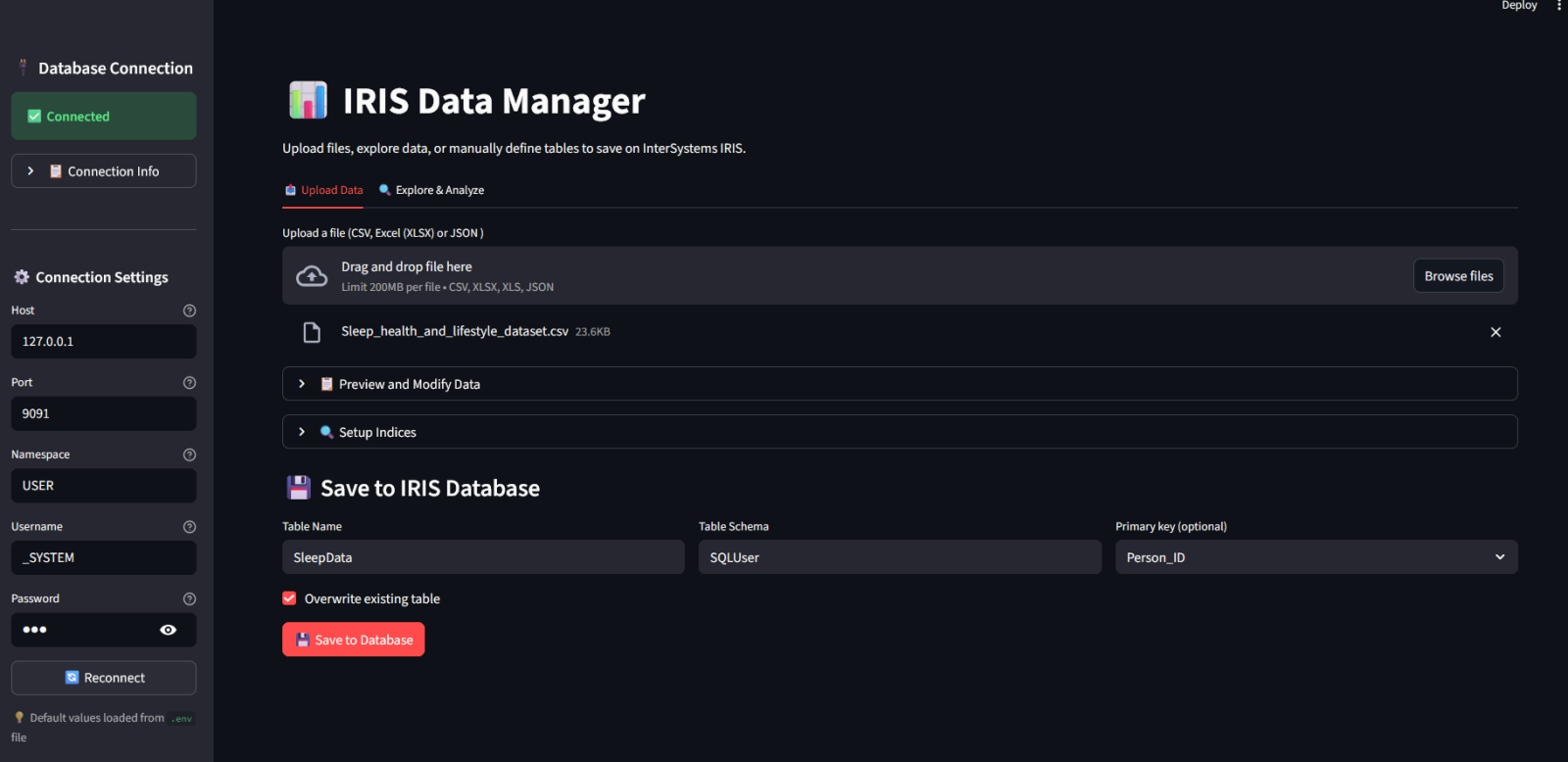Select the Upload Data tab

point(323,190)
